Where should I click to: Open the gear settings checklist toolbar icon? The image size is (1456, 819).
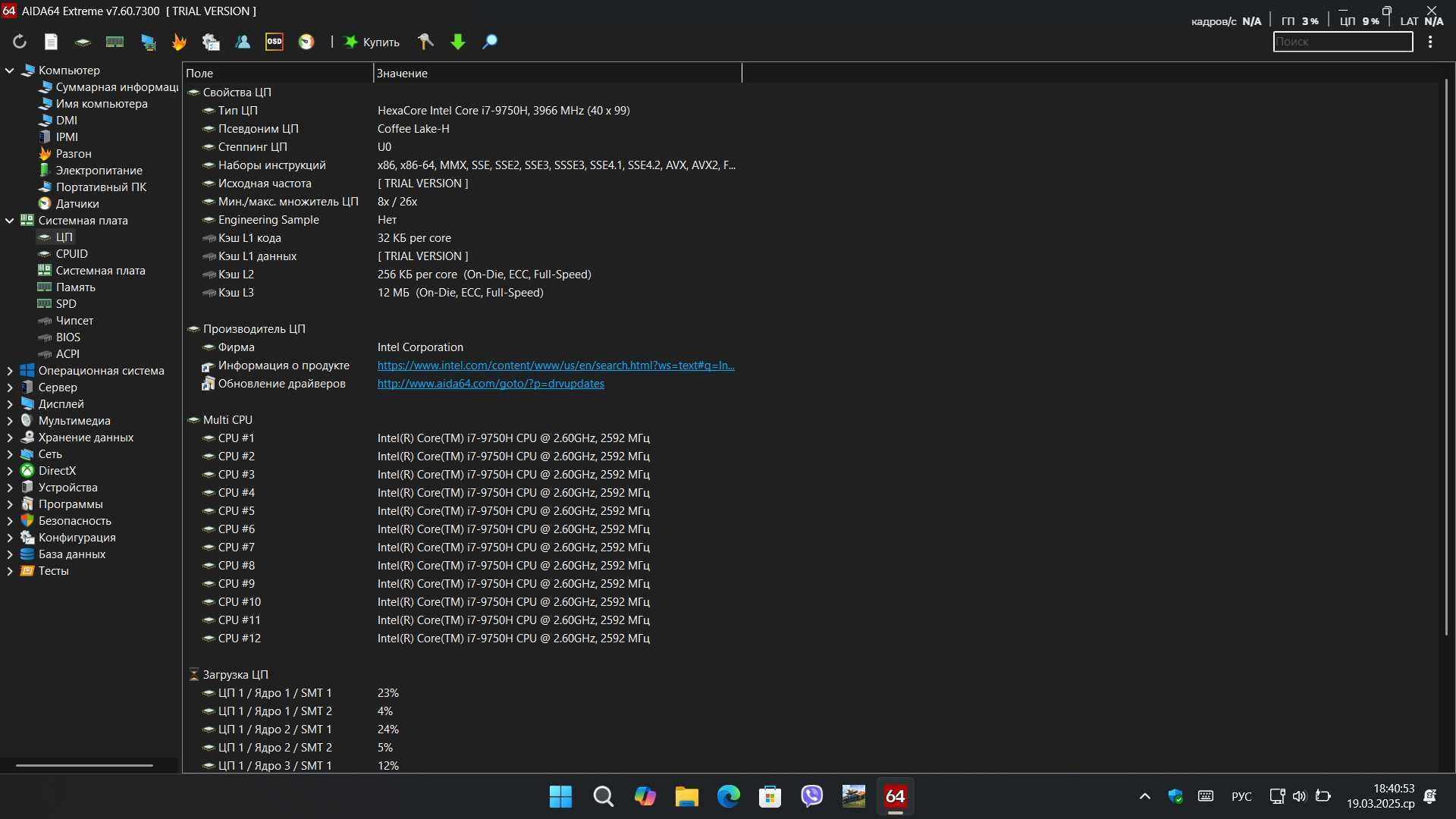coord(211,42)
